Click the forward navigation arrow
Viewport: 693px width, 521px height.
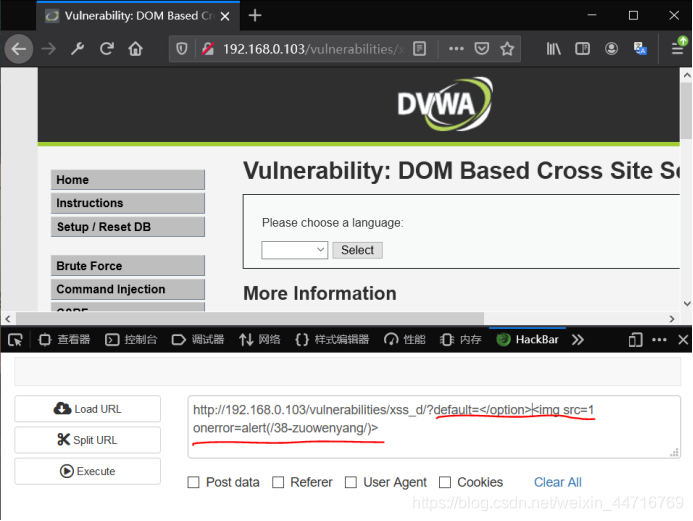49,49
